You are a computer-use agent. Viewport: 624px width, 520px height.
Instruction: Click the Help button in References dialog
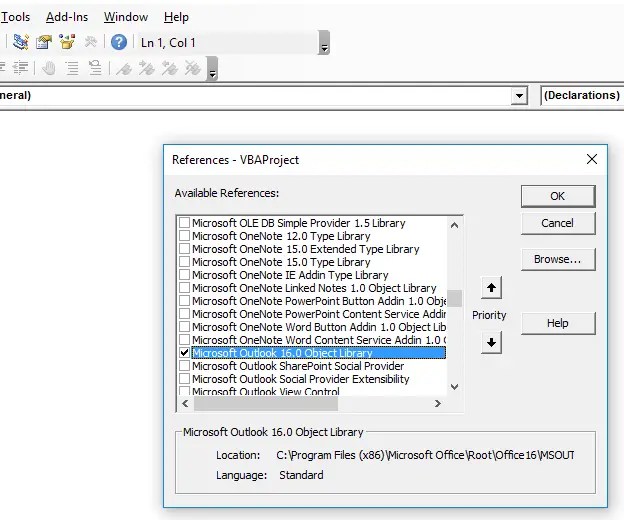point(558,323)
